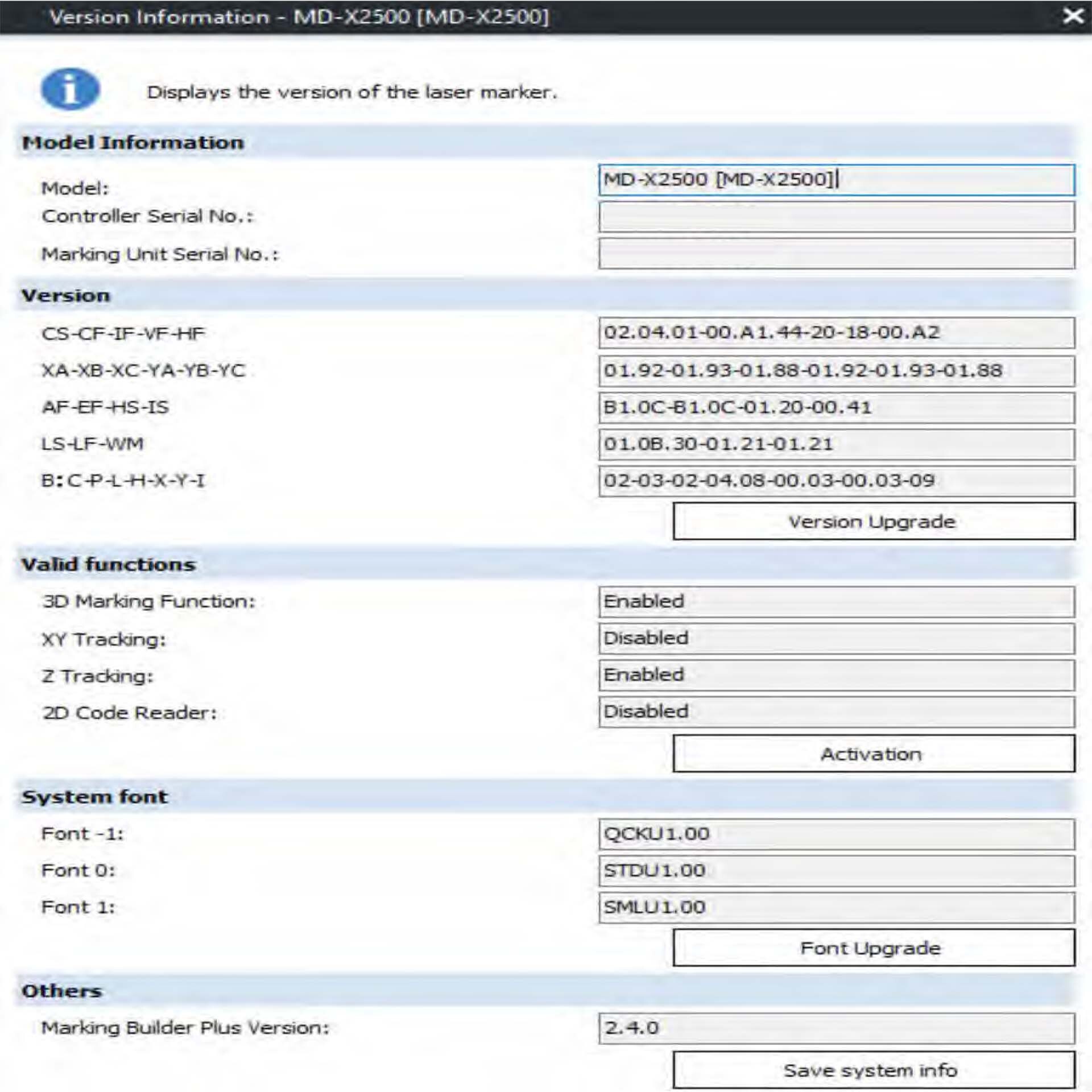
Task: Click the 'XY Tracking:' label
Action: tap(104, 639)
